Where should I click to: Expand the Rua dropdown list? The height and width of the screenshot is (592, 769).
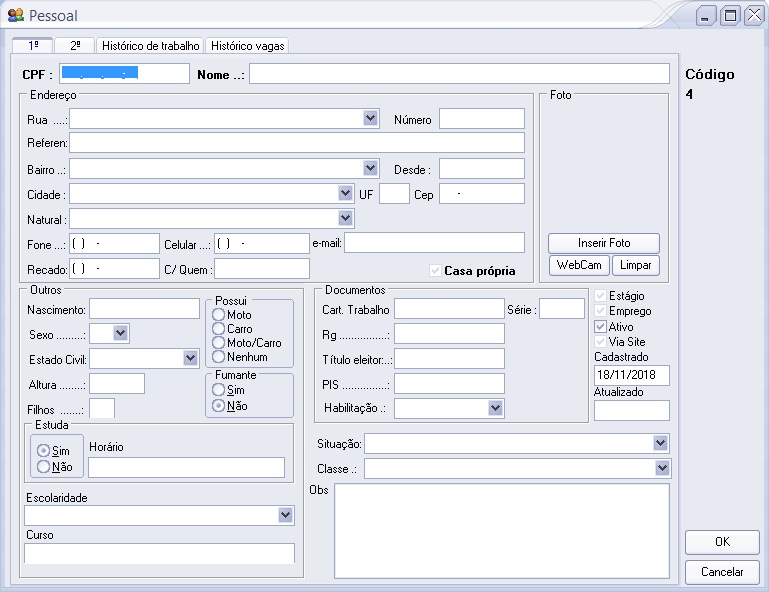pos(370,119)
